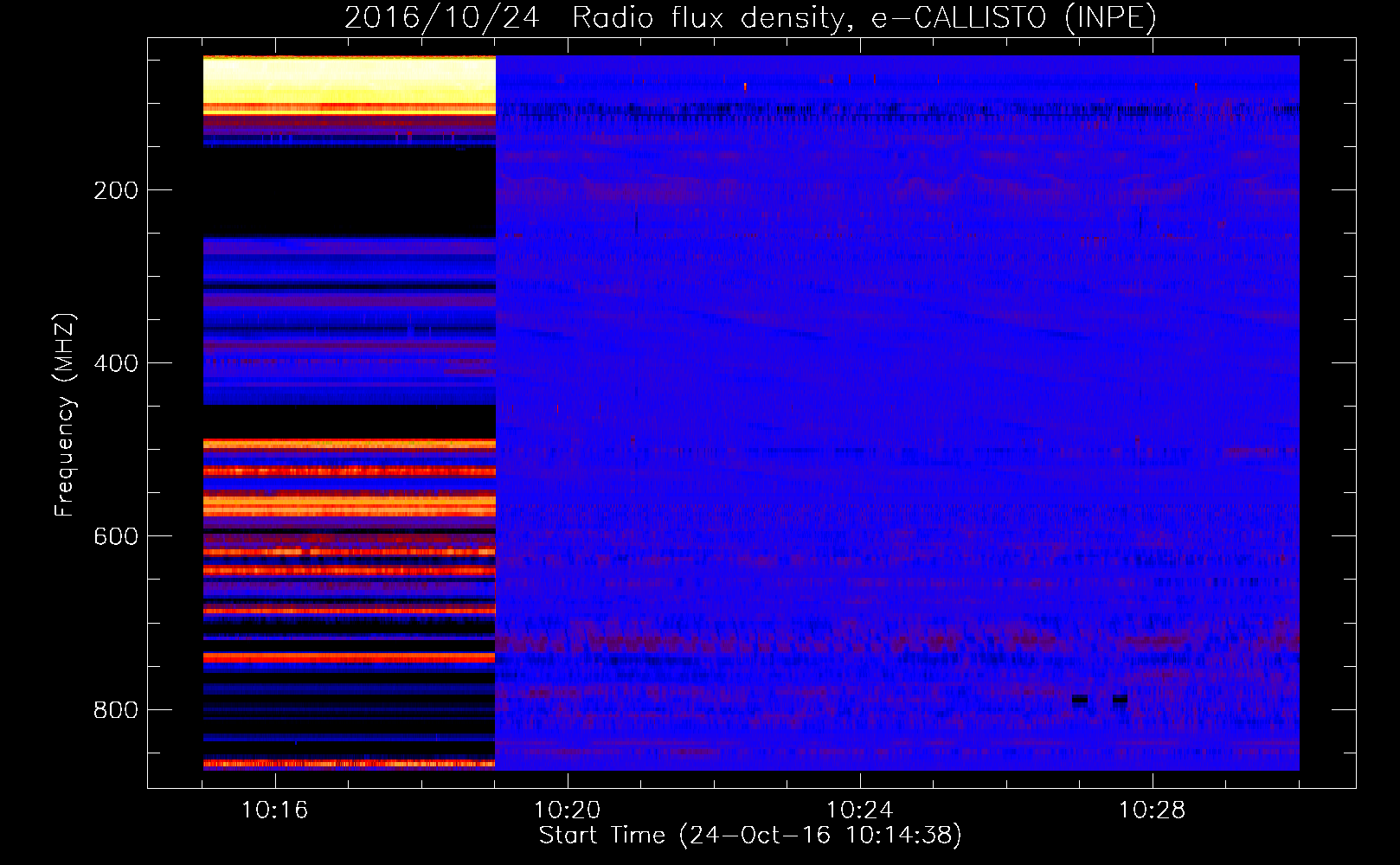Select the 200 frequency tick label
The height and width of the screenshot is (865, 1400).
(116, 190)
